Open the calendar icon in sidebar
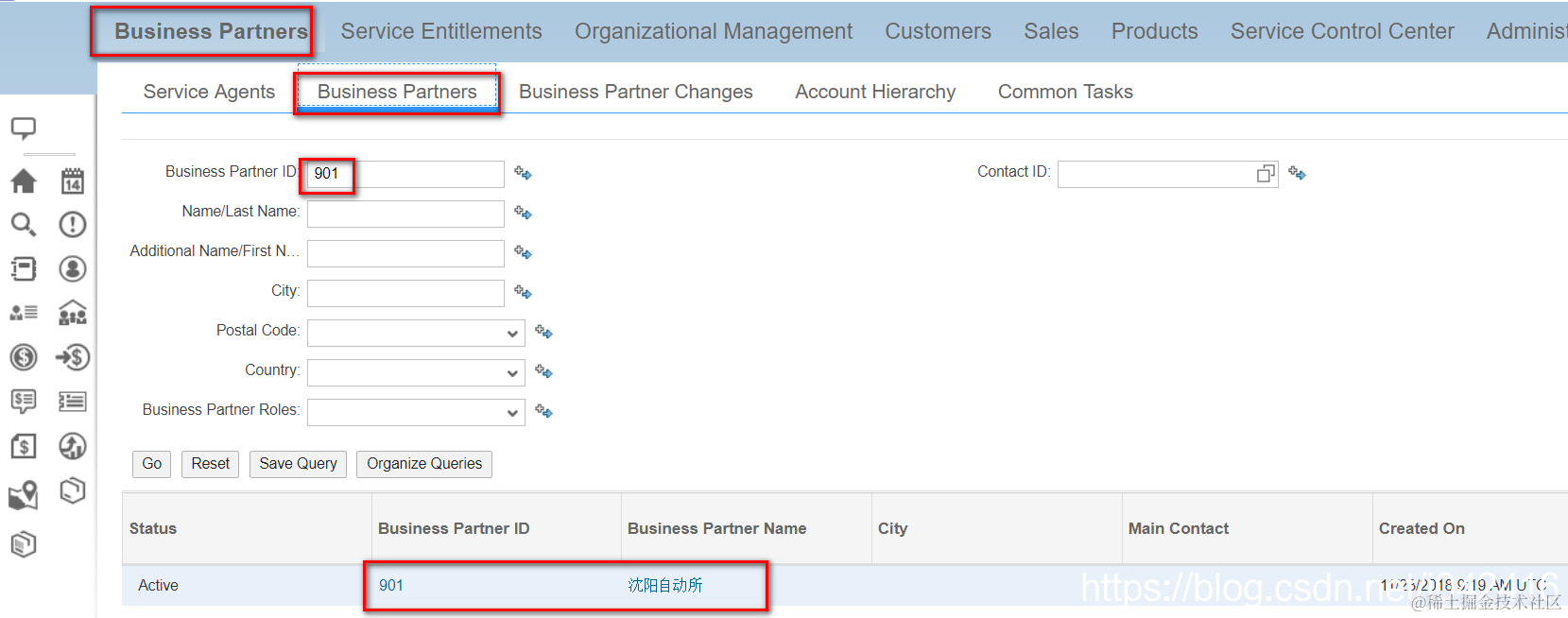The image size is (1568, 618). point(73,180)
